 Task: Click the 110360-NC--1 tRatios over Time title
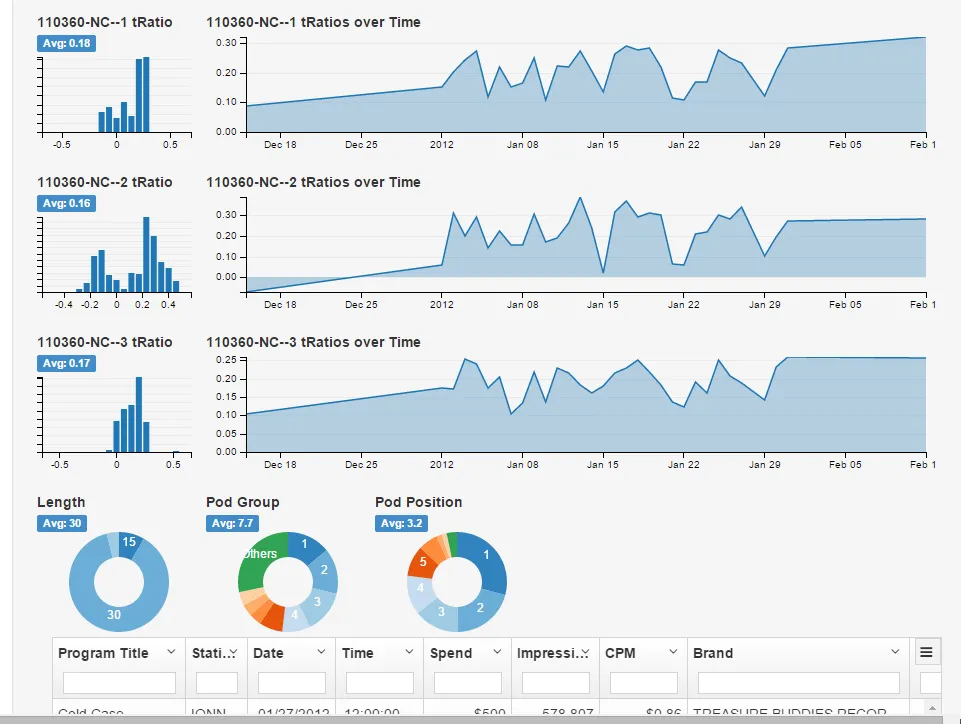tap(313, 23)
